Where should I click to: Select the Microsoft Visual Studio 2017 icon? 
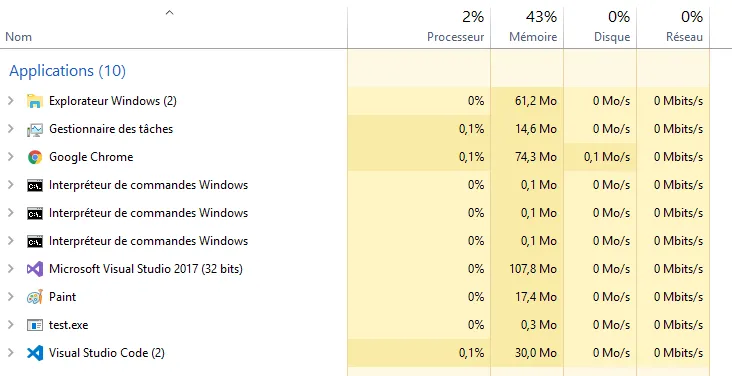(x=35, y=269)
